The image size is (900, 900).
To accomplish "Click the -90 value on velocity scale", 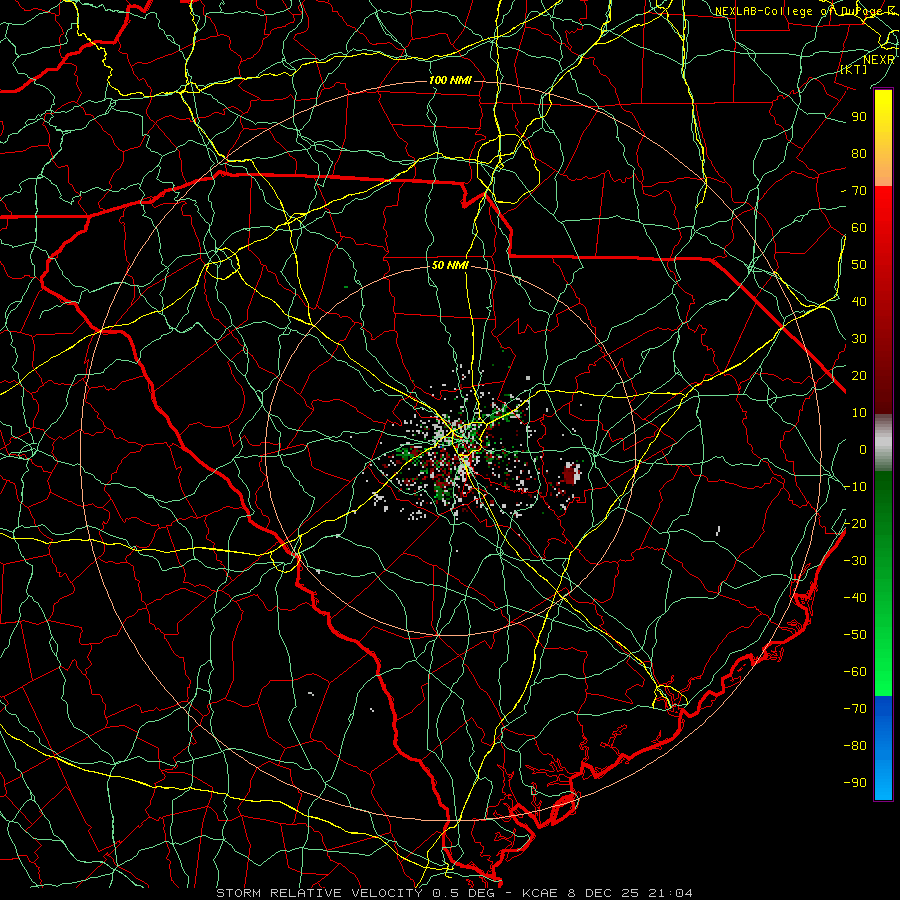I will (x=855, y=783).
